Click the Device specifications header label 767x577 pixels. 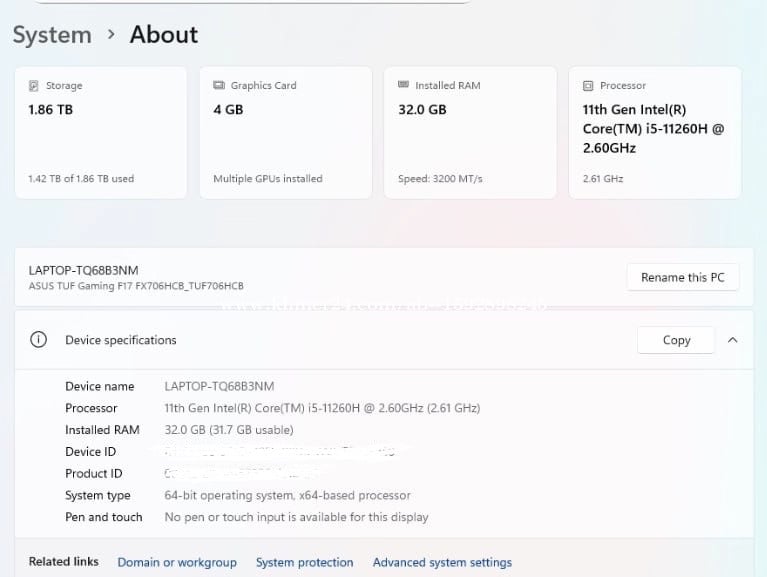click(121, 340)
